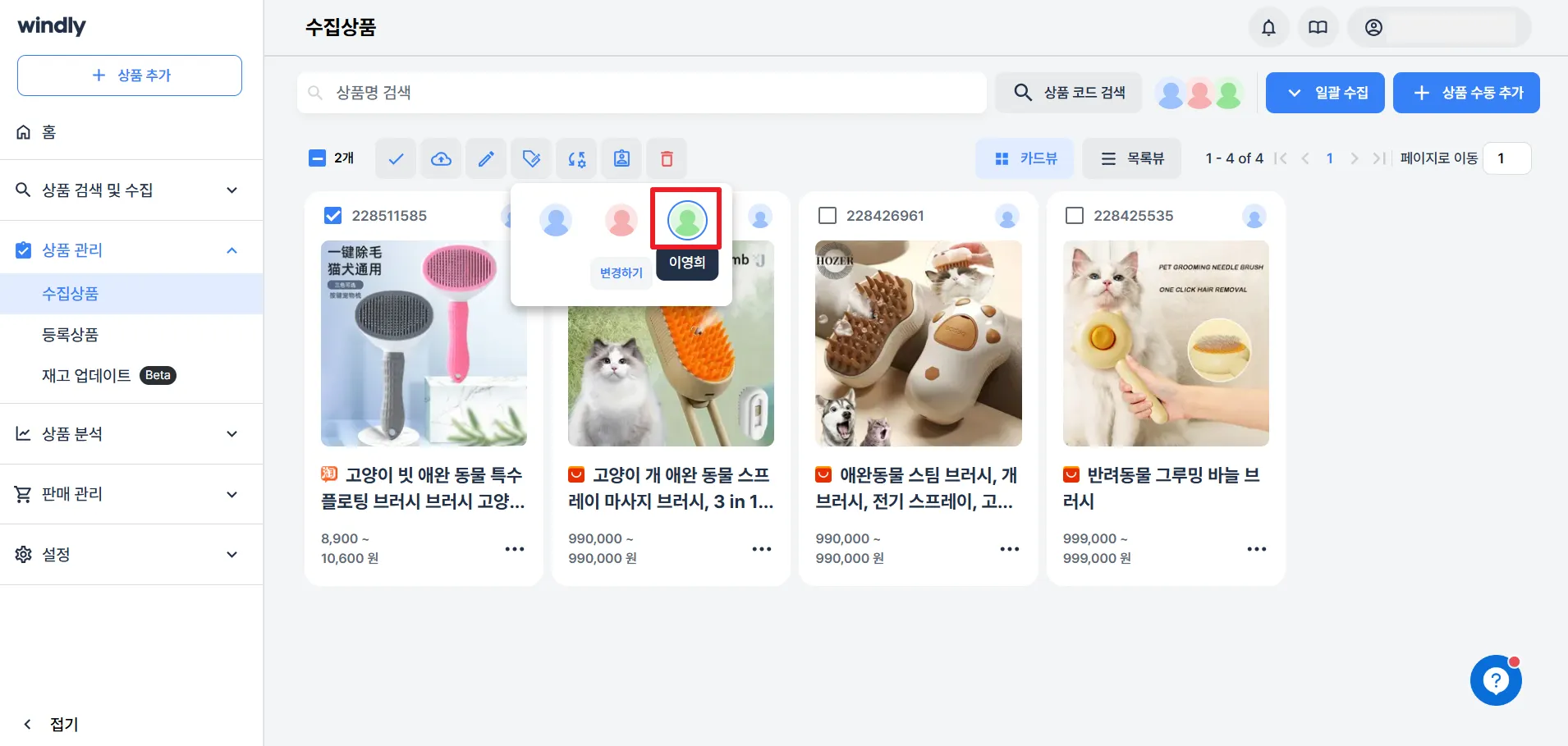The image size is (1568, 746).
Task: Click the tag toolbar icon
Action: [531, 158]
